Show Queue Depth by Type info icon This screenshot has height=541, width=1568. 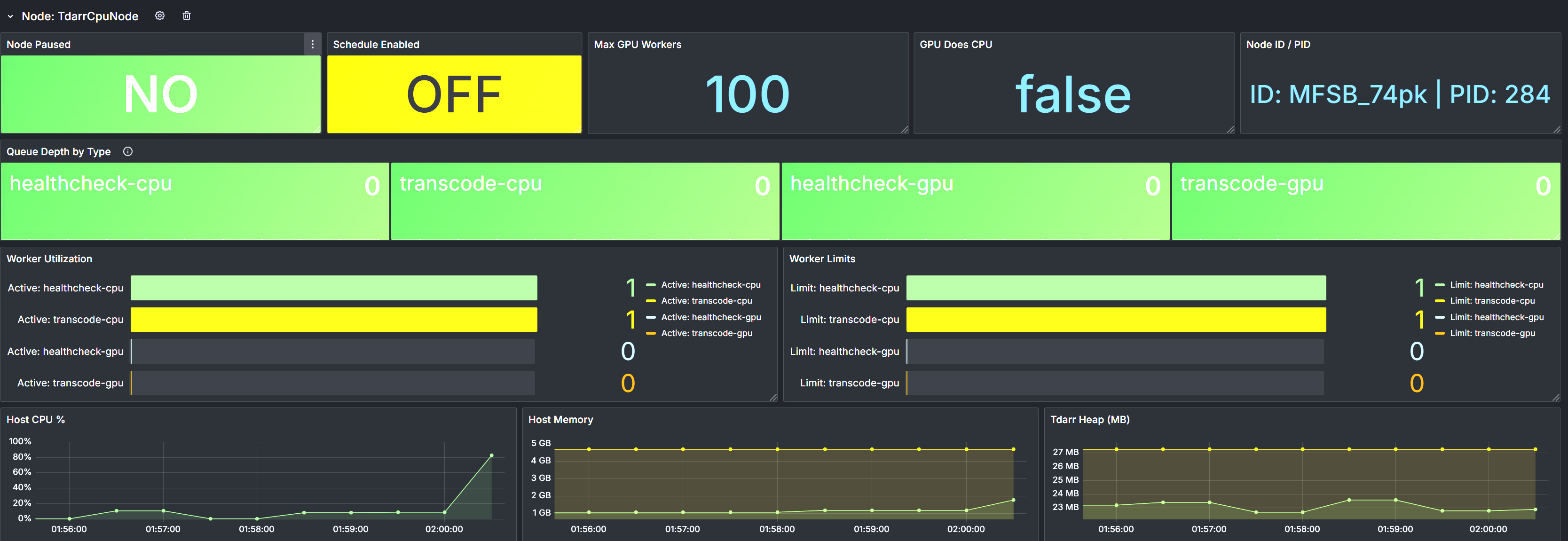128,151
